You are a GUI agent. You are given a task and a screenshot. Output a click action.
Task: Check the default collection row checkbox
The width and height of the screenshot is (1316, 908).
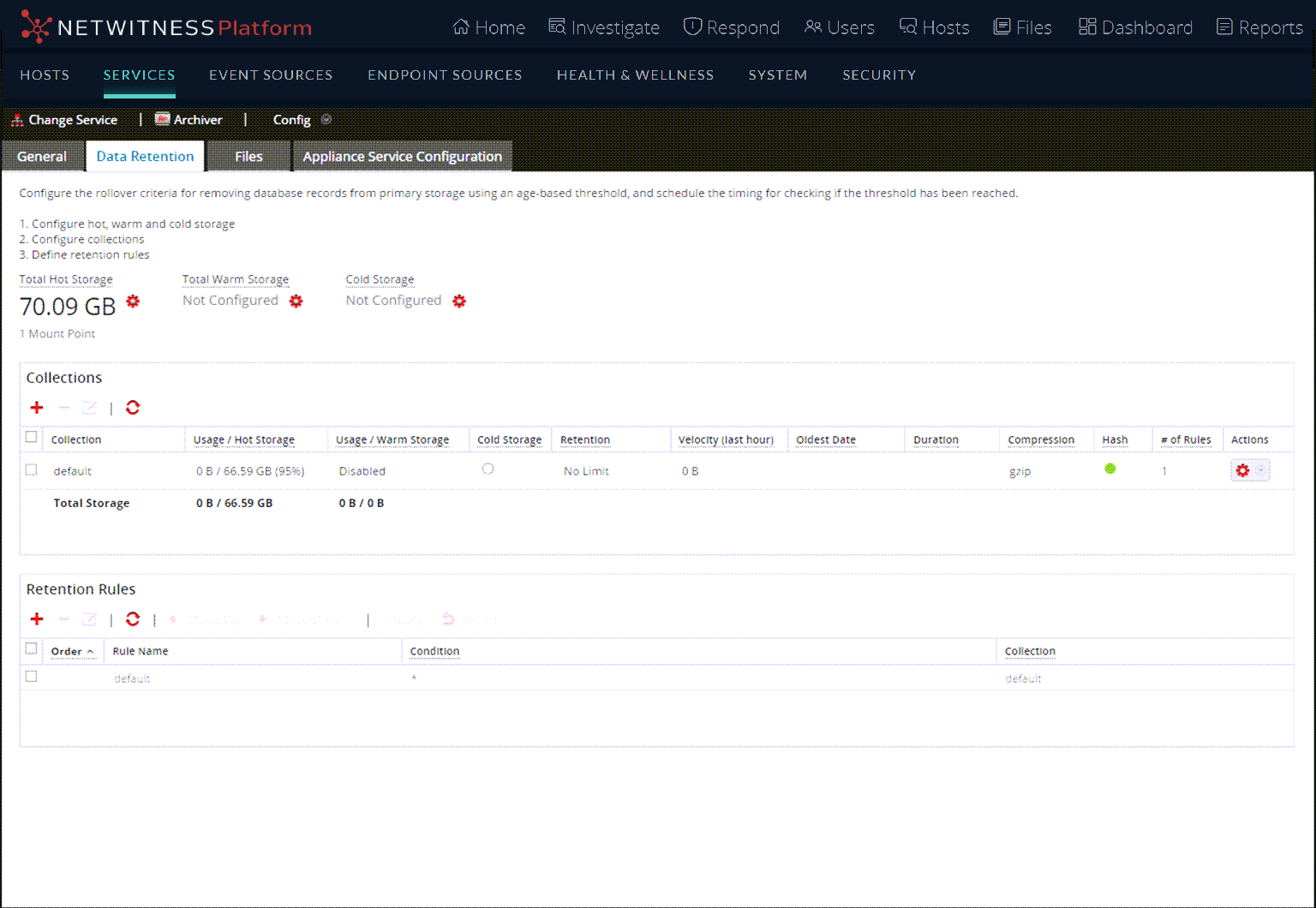pyautogui.click(x=32, y=470)
